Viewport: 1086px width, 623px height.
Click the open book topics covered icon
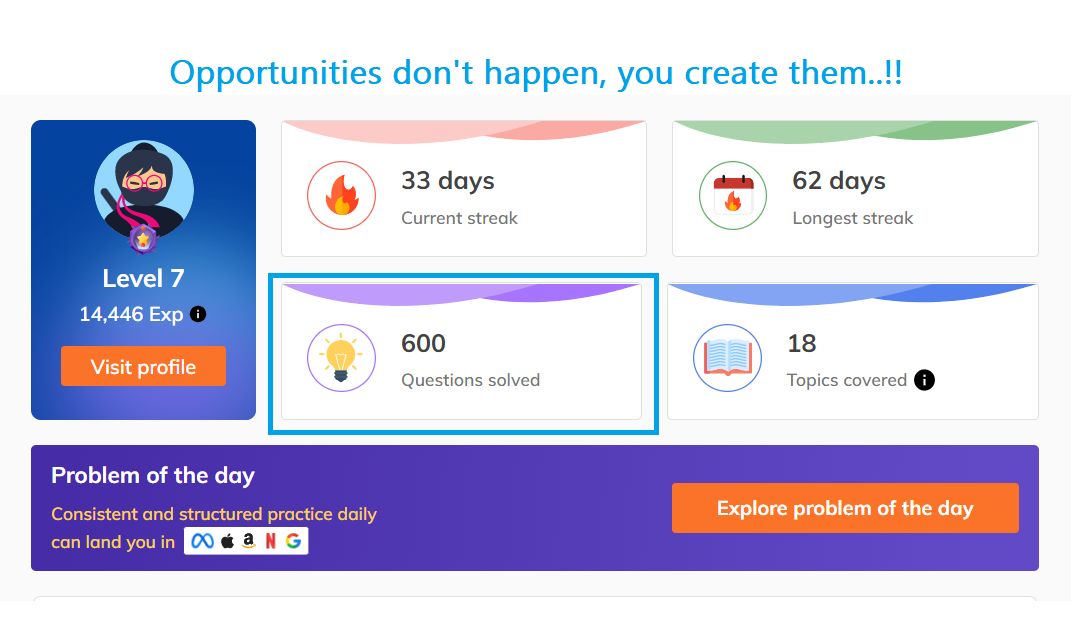click(x=727, y=358)
